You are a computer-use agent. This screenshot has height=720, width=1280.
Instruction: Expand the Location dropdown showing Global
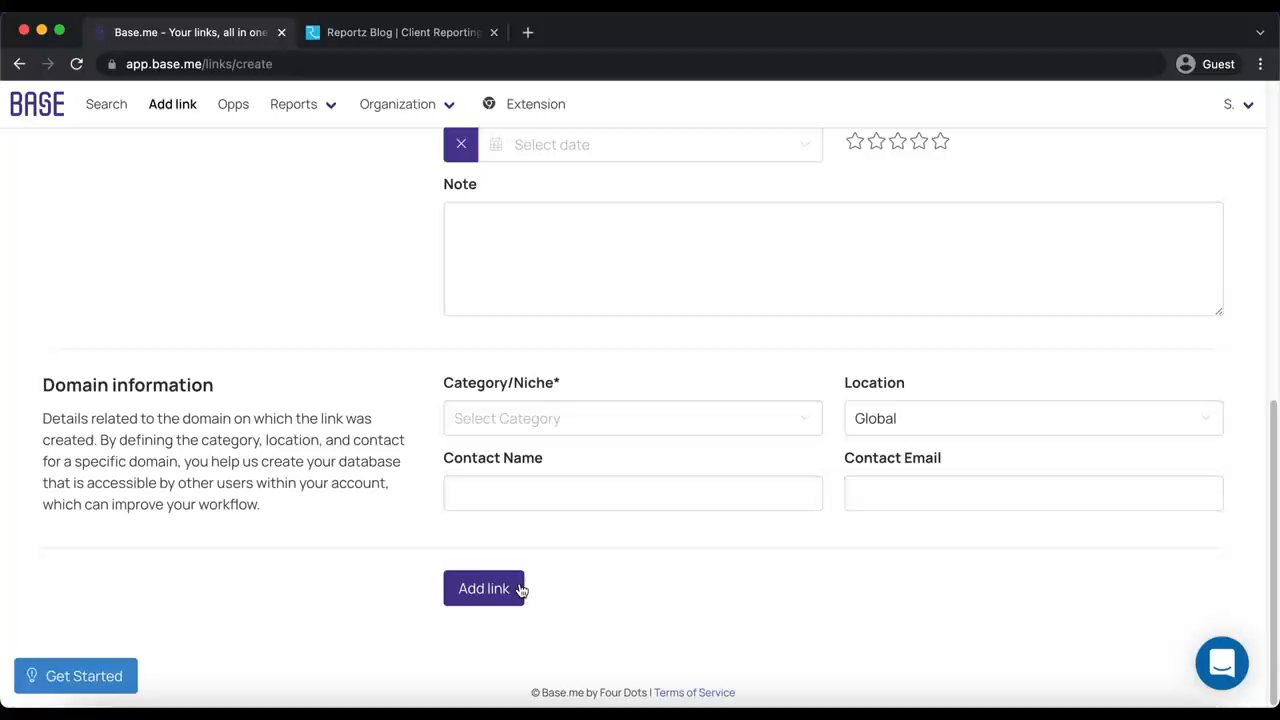pos(1033,418)
